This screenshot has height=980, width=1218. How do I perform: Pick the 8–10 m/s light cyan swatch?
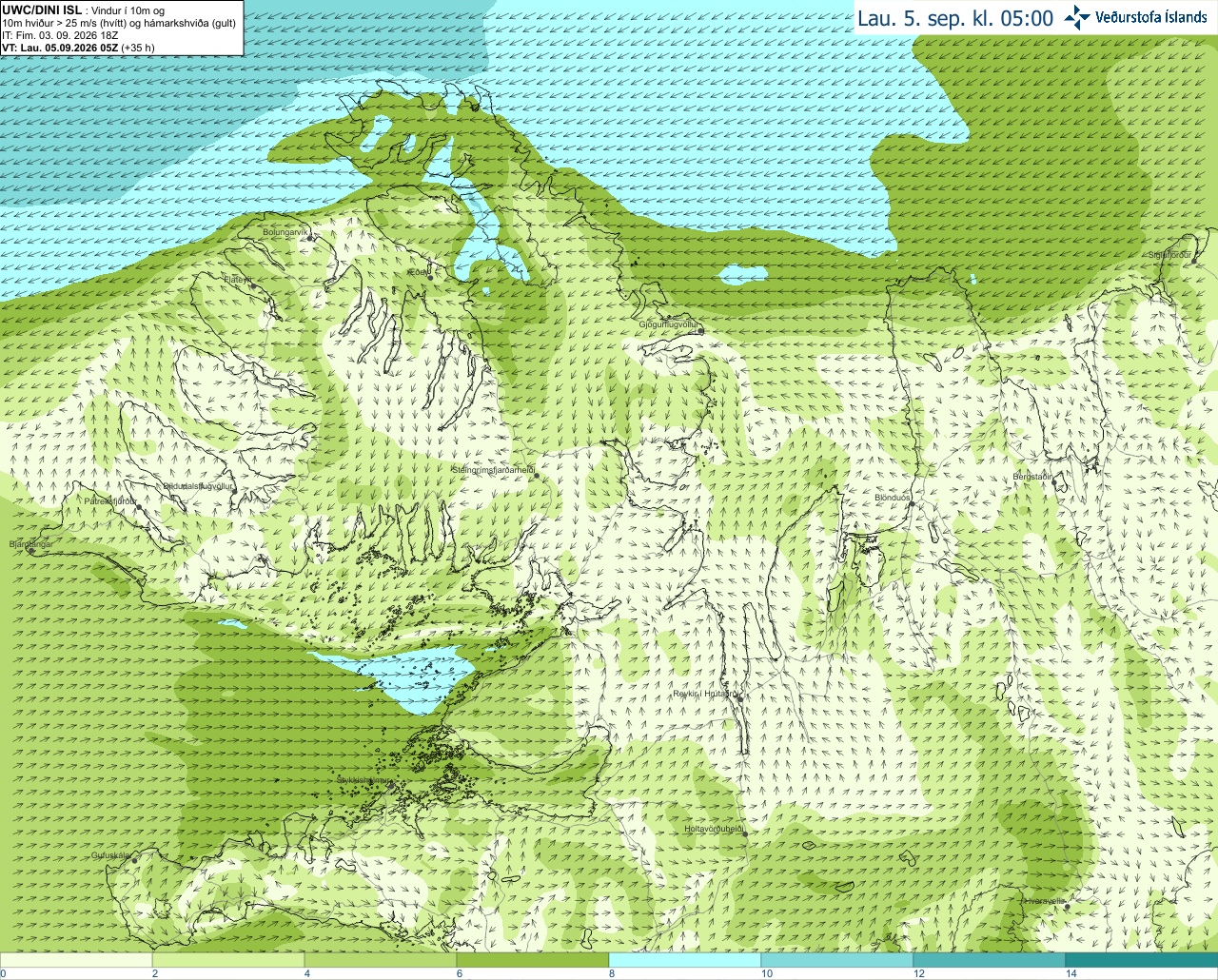685,960
